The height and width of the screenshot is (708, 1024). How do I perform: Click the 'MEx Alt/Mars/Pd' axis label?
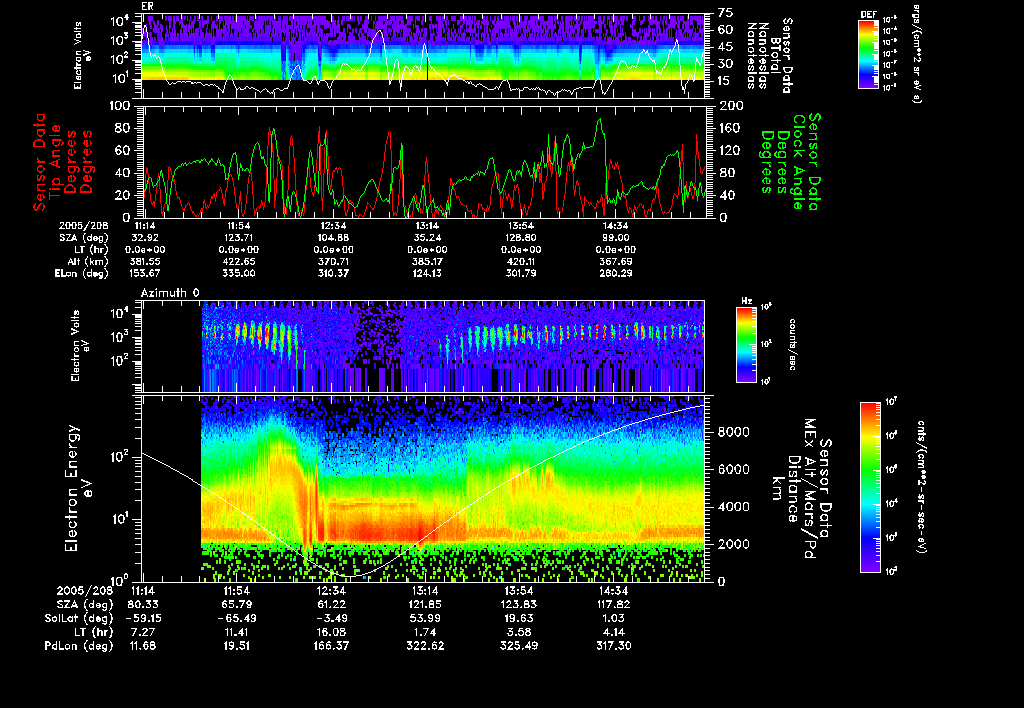coord(810,489)
